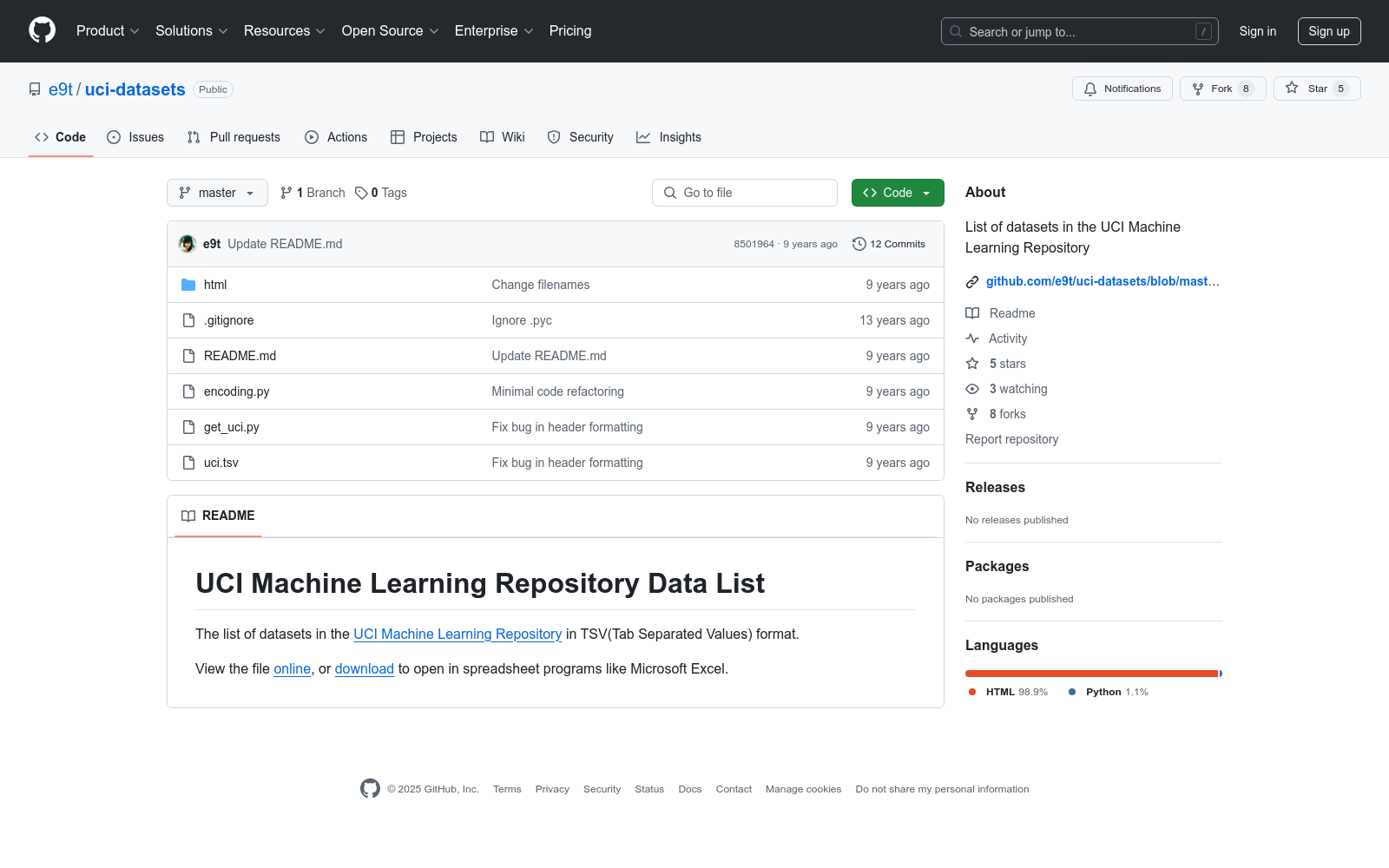Click the html folder icon
Viewport: 1389px width, 868px height.
click(x=188, y=285)
